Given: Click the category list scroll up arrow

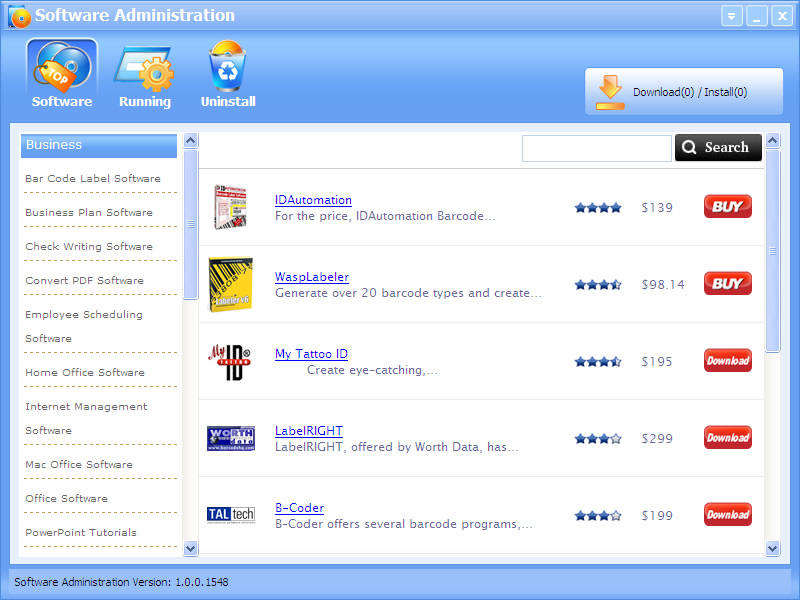Looking at the screenshot, I should coord(191,140).
